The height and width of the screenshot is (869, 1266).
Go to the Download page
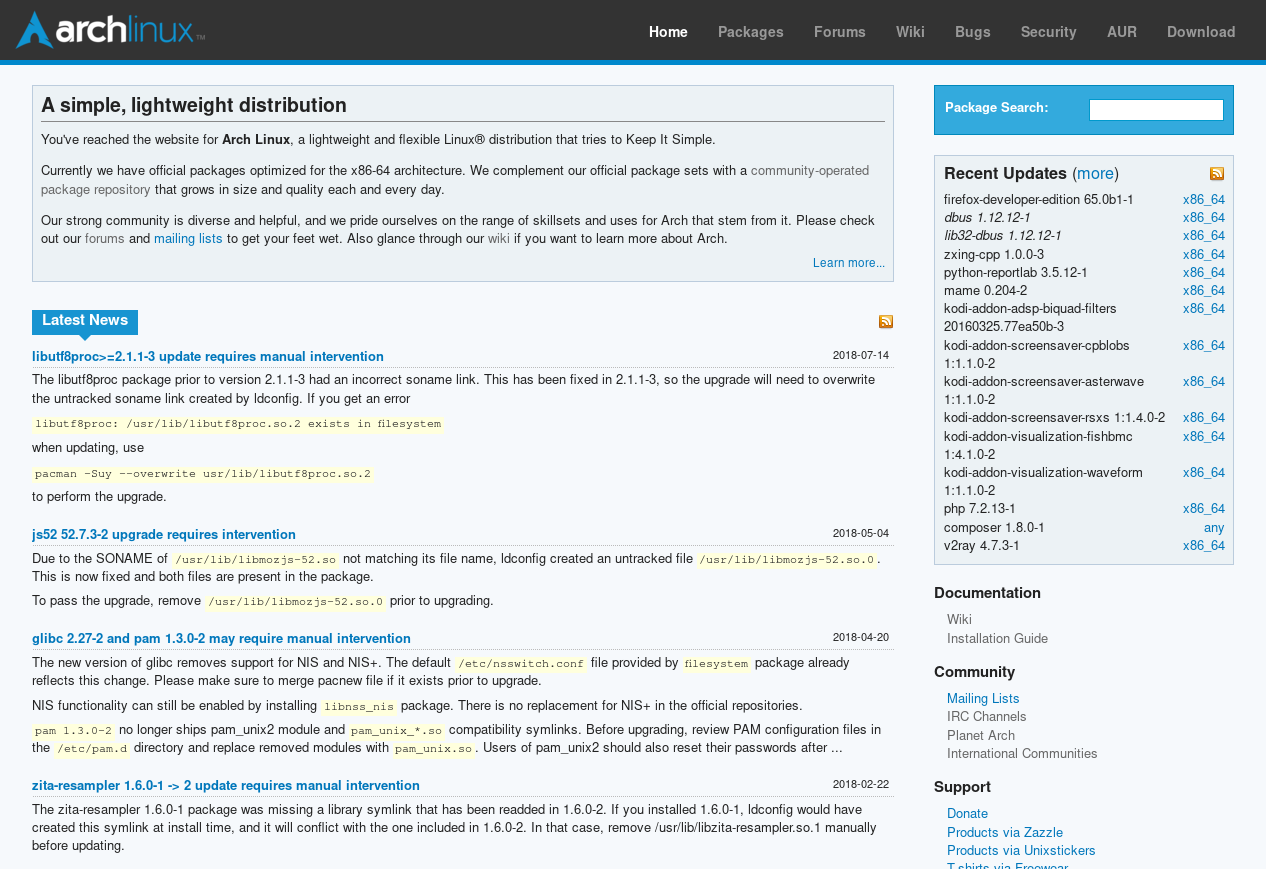pos(1200,33)
